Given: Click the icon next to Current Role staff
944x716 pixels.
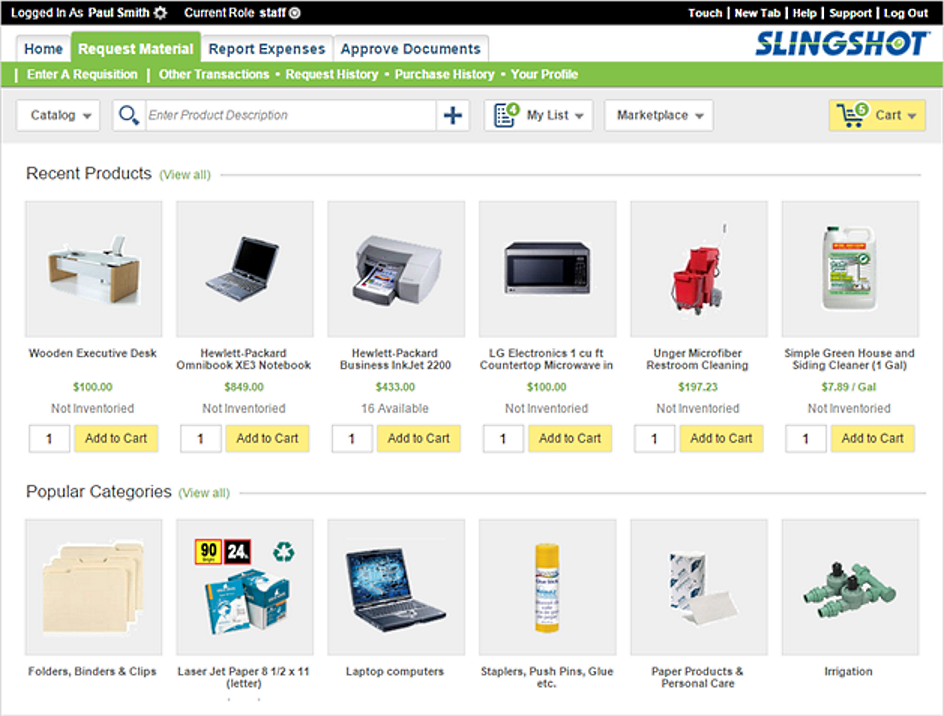Looking at the screenshot, I should tap(290, 13).
